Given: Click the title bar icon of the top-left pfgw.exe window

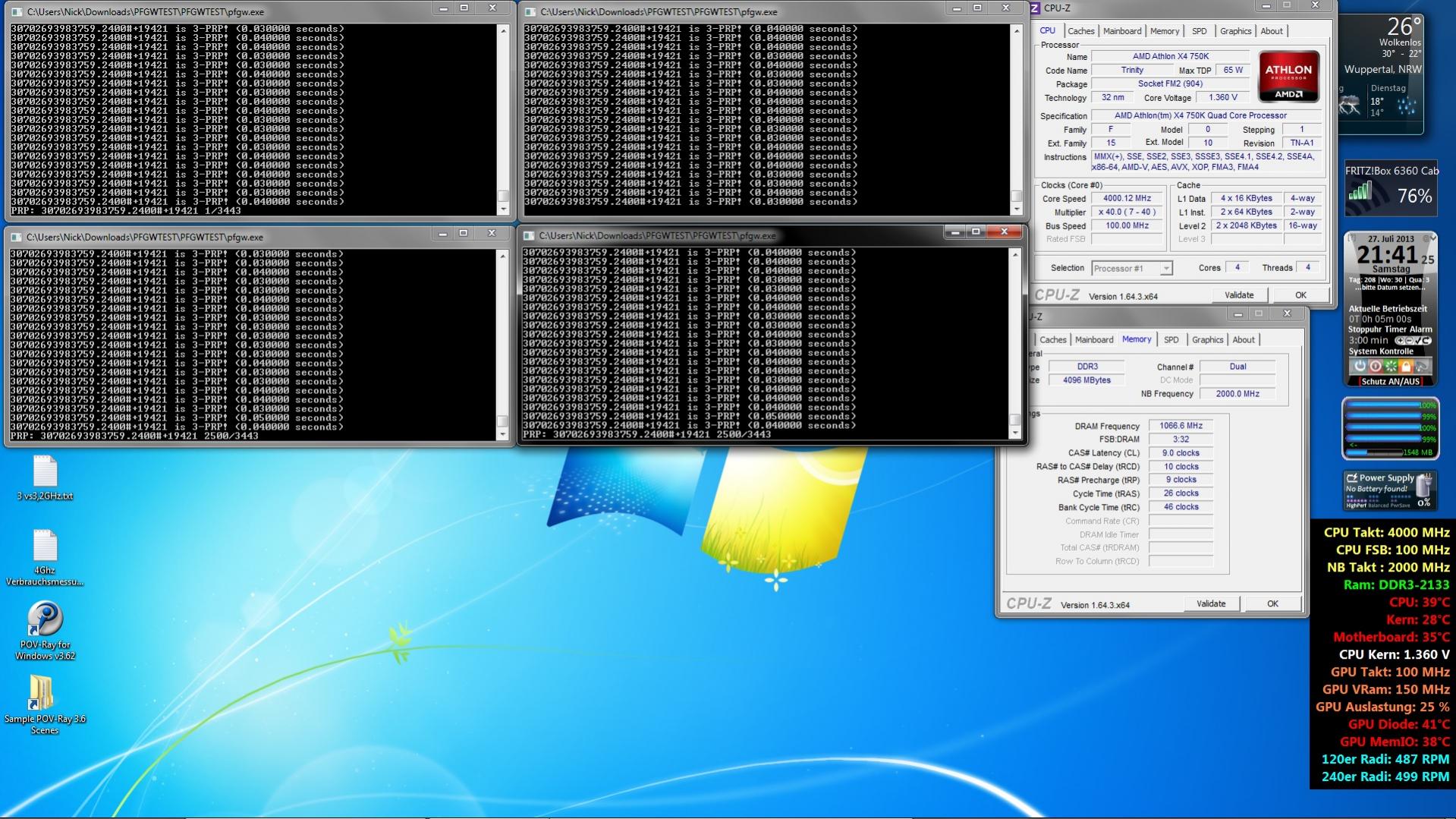Looking at the screenshot, I should 16,12.
